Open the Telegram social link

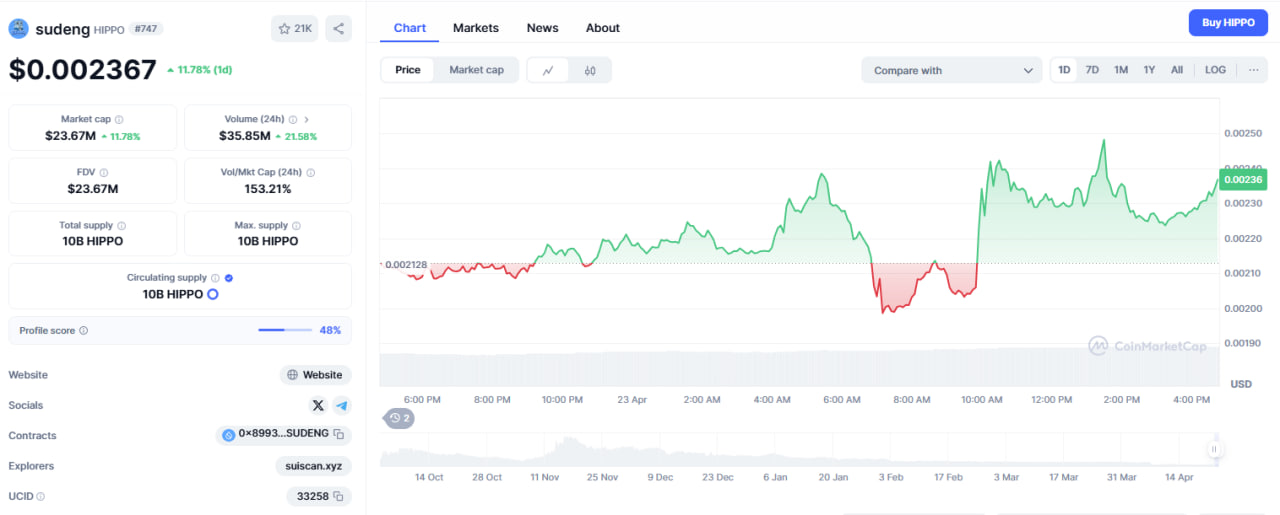pyautogui.click(x=342, y=405)
